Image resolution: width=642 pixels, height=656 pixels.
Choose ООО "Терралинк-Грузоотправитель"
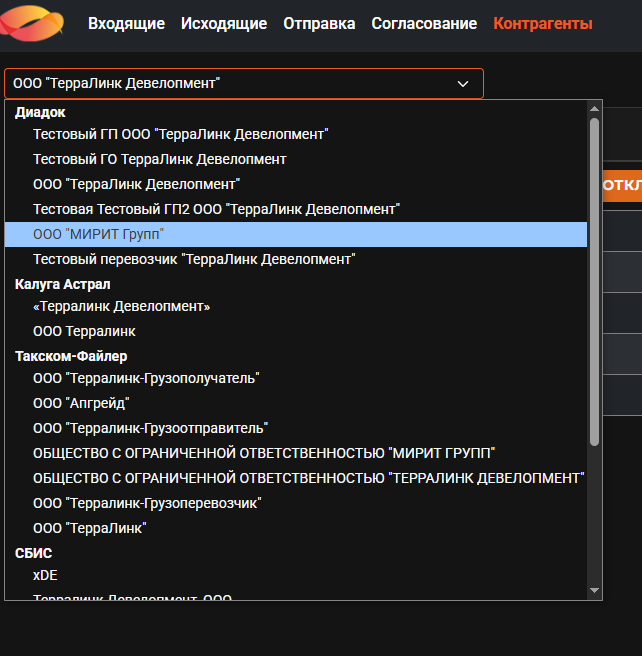click(x=296, y=428)
